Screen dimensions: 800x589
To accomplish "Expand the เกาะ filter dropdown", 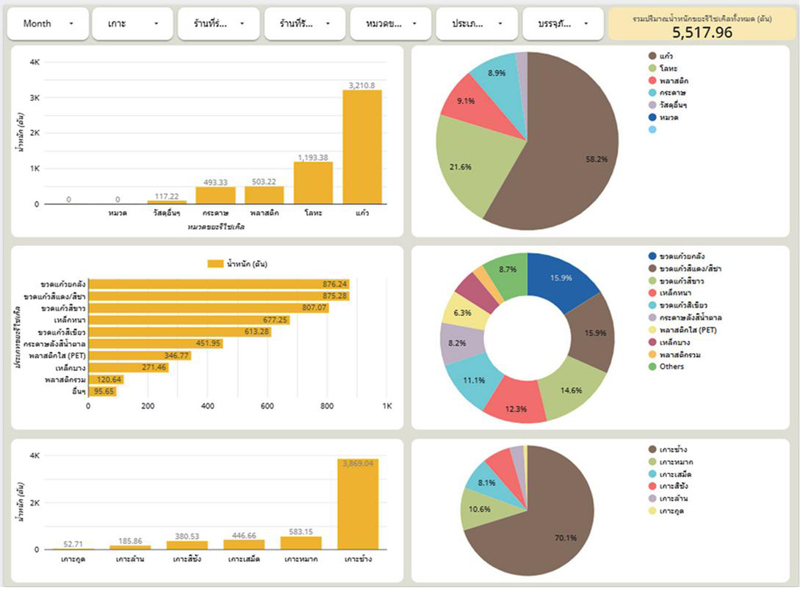I will [x=131, y=23].
